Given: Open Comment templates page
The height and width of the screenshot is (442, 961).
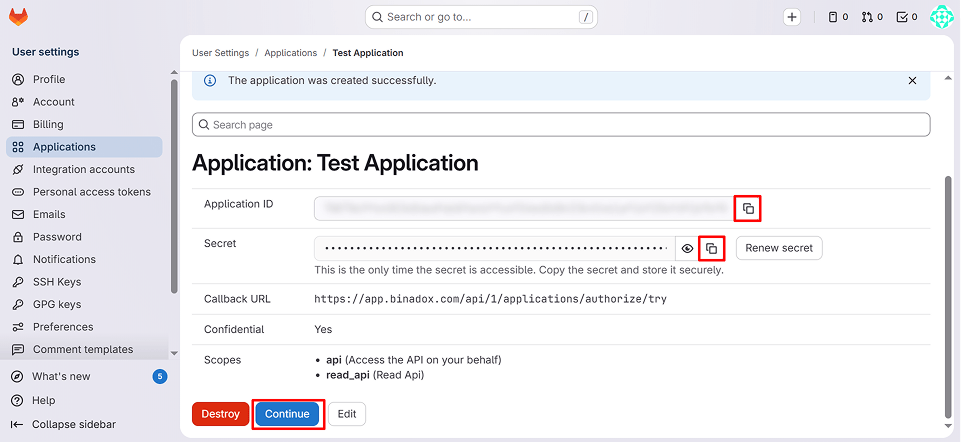Looking at the screenshot, I should coord(84,349).
